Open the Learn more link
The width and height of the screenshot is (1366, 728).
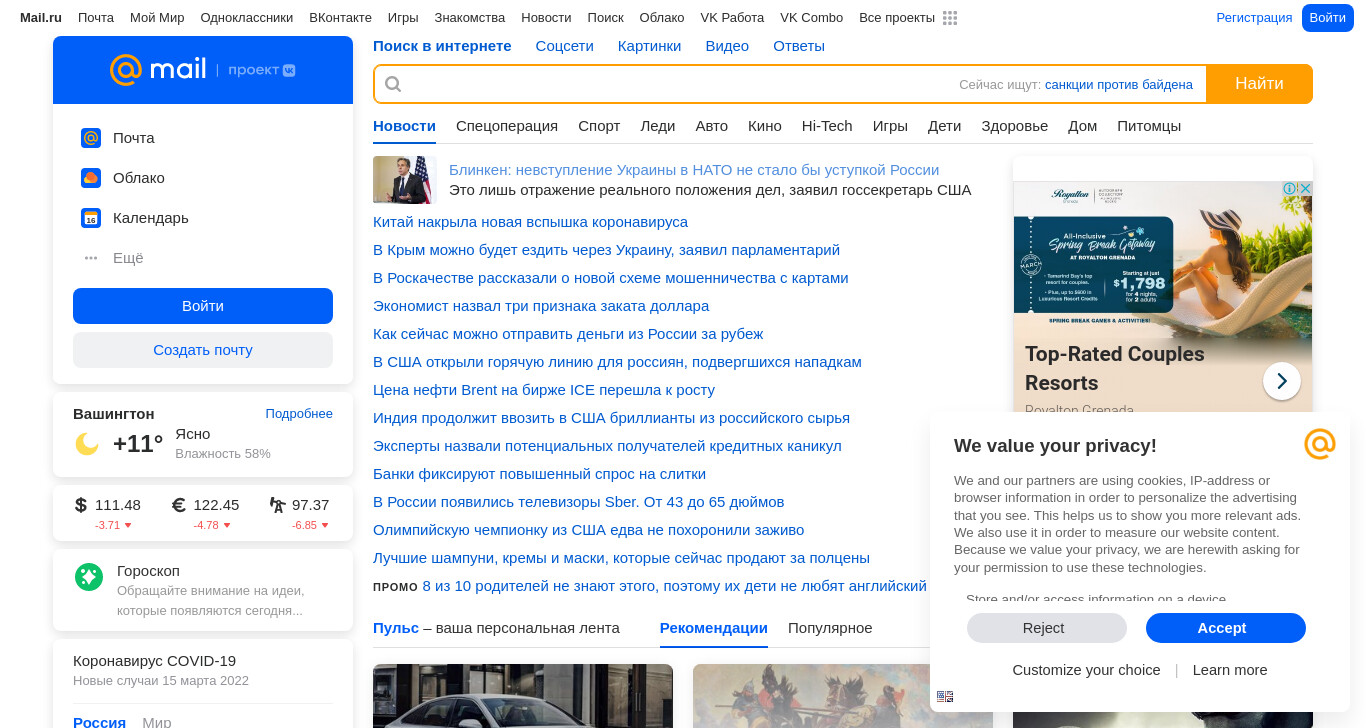coord(1230,670)
